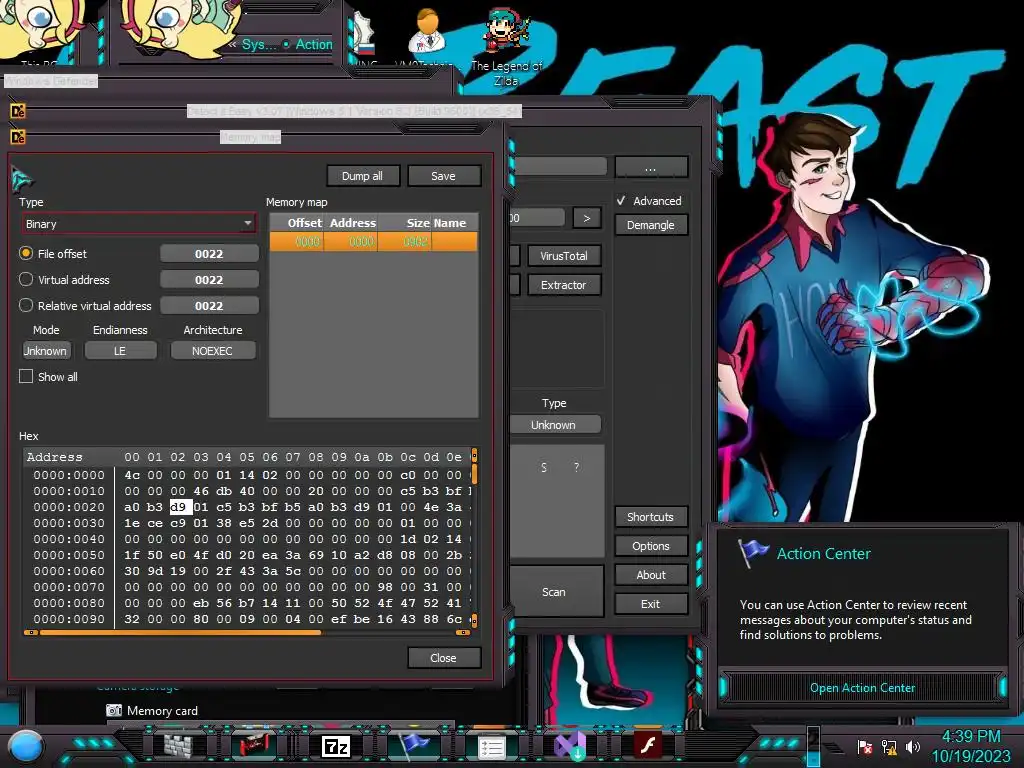This screenshot has height=768, width=1024.
Task: Click the Address column header in Memory map
Action: tap(351, 223)
